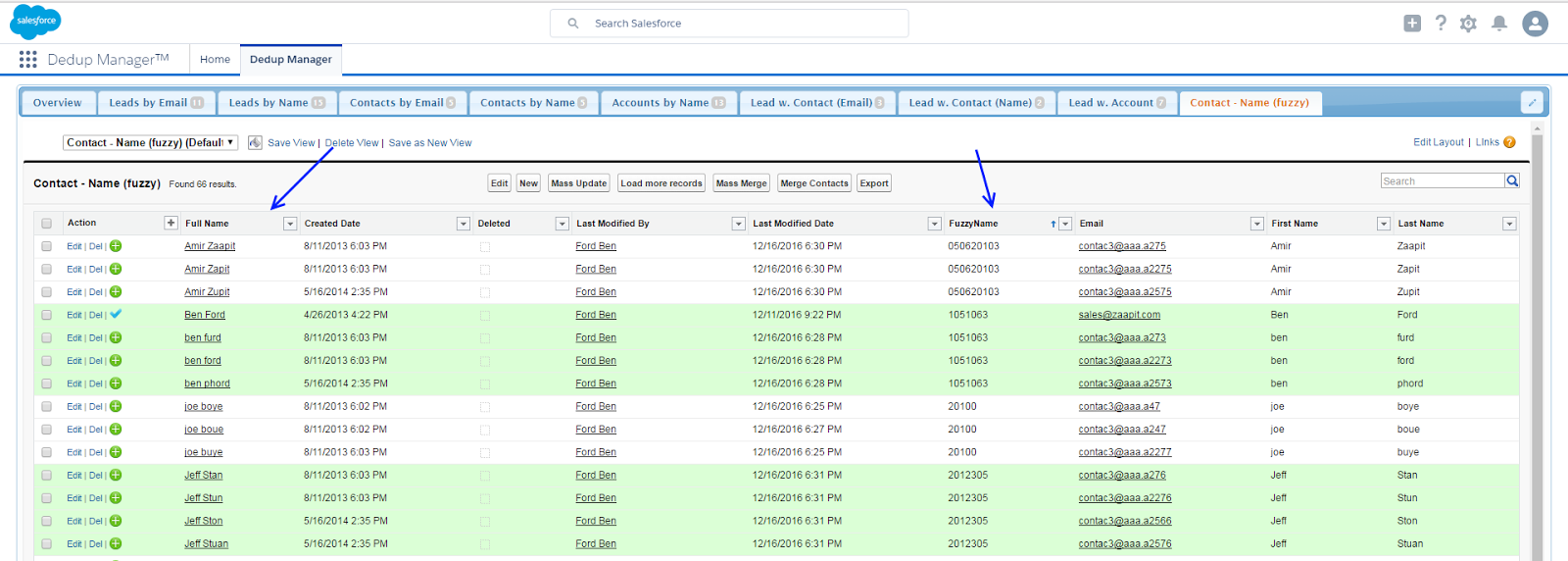The height and width of the screenshot is (561, 1568).
Task: Click the FuzzyName sort arrow icon
Action: [x=1053, y=224]
